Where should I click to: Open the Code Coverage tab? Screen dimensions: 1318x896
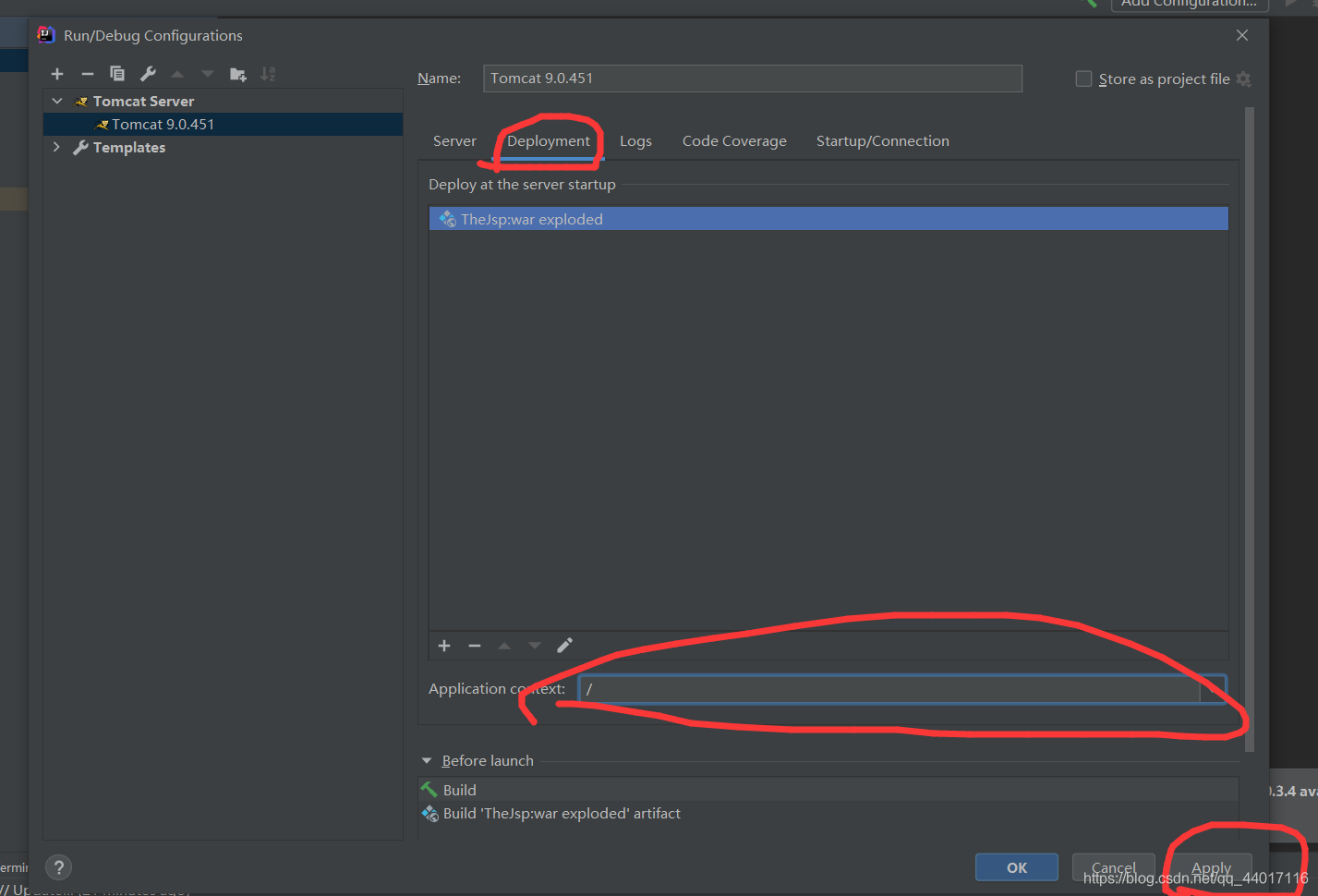click(734, 141)
